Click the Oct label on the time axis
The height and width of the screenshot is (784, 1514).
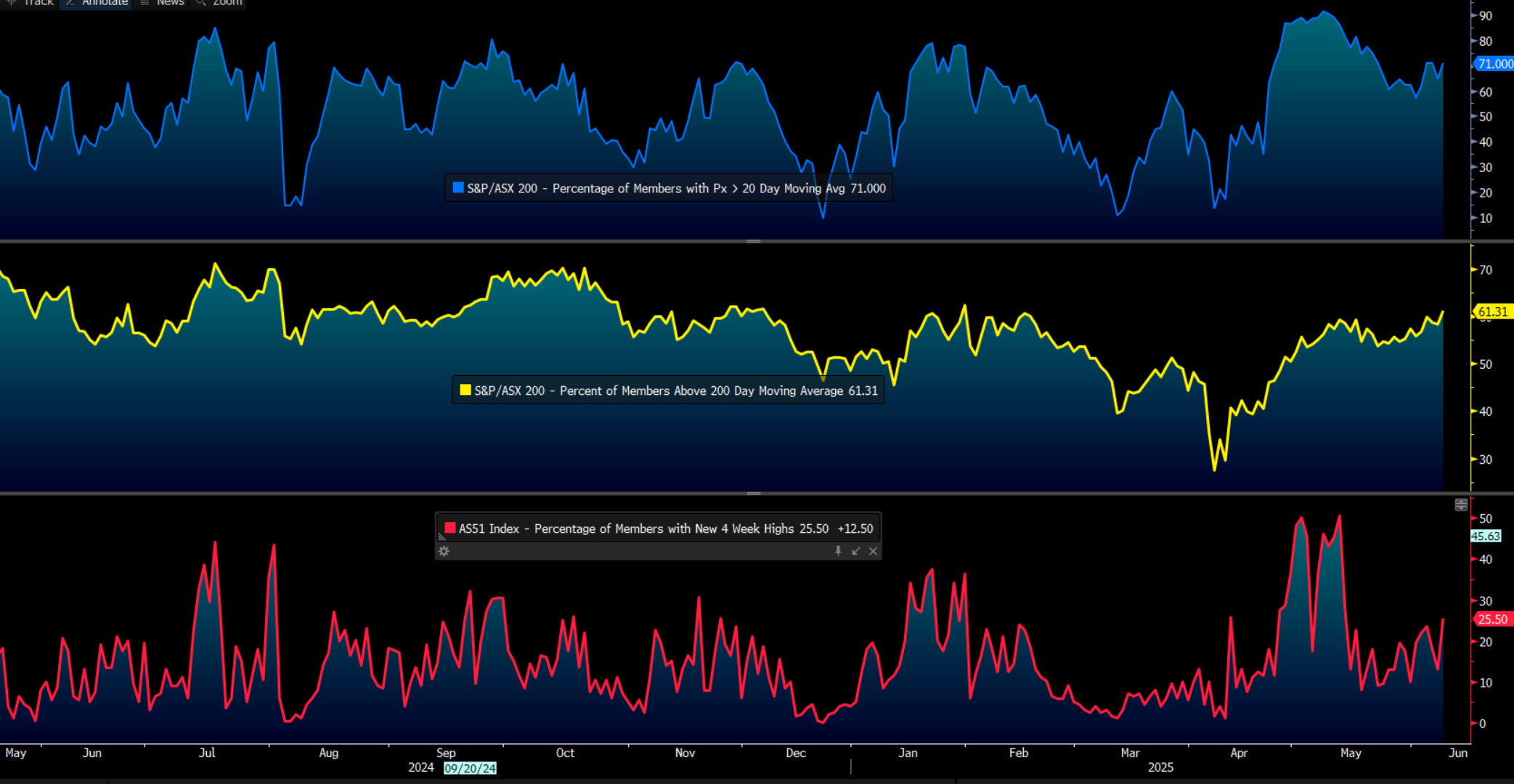tap(565, 753)
